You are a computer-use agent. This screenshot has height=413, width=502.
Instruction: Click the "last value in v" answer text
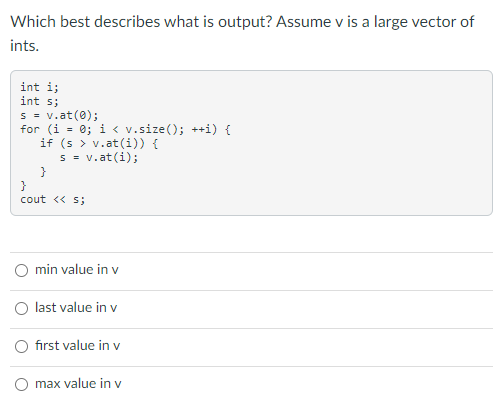click(x=76, y=307)
